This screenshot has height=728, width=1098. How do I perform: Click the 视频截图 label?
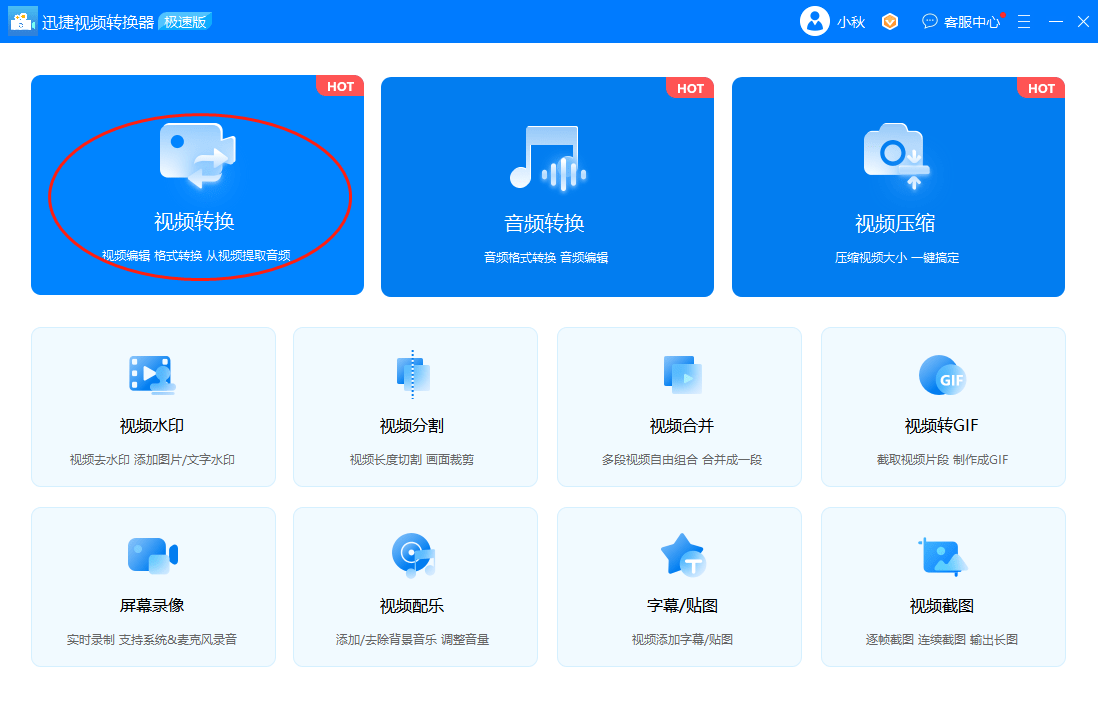tap(942, 606)
